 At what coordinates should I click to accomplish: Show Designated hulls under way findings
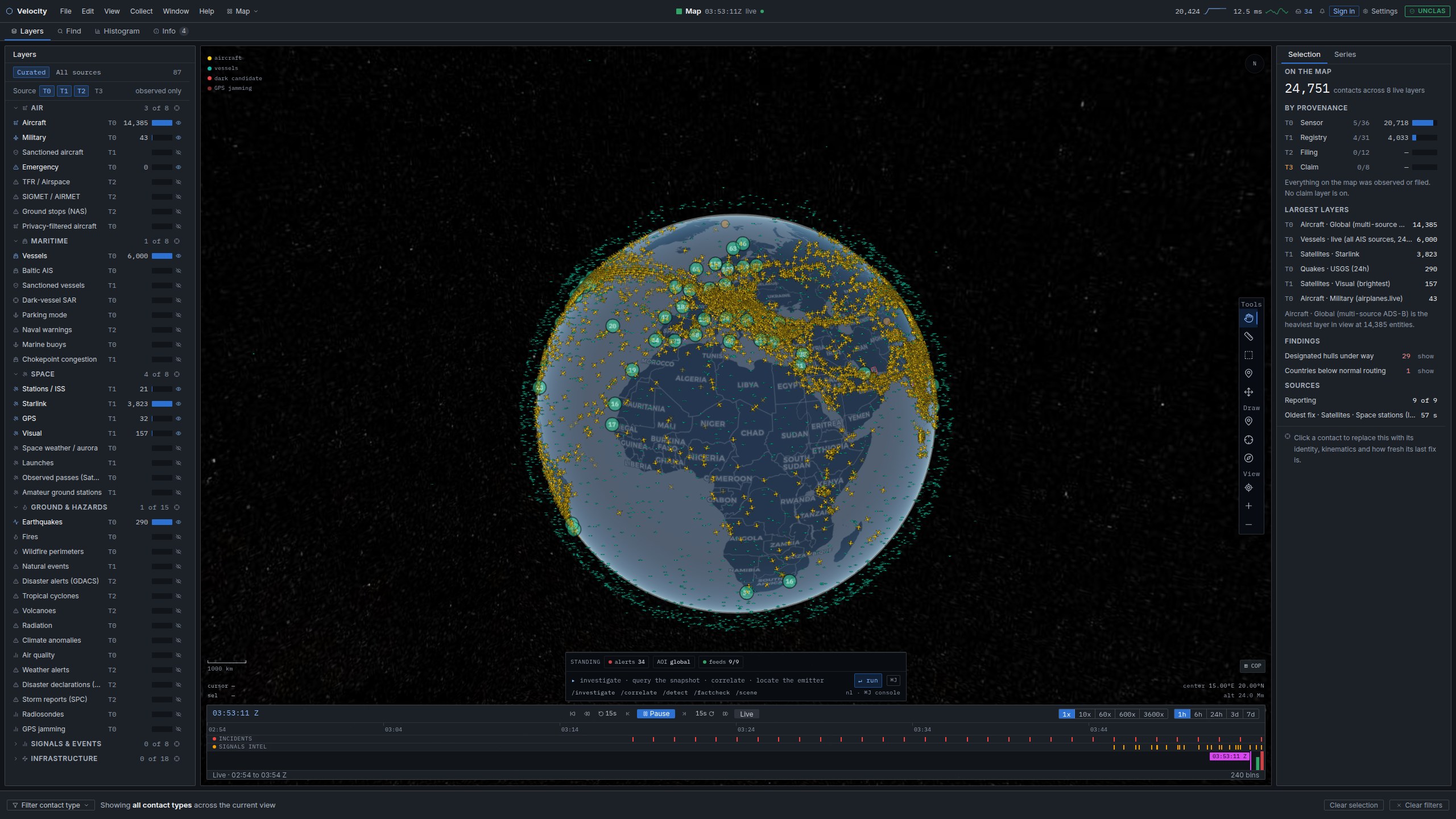pyautogui.click(x=1425, y=356)
